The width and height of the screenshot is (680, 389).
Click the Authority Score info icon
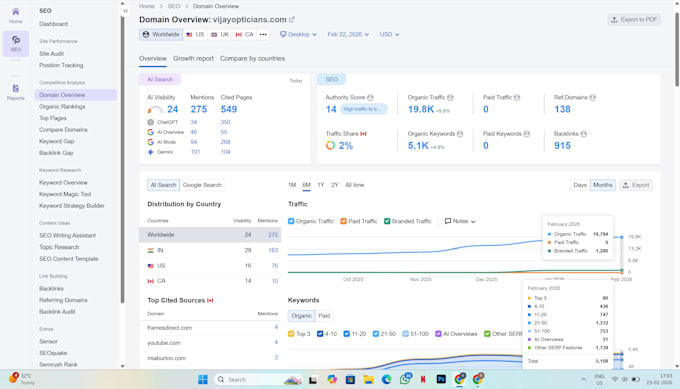click(370, 98)
